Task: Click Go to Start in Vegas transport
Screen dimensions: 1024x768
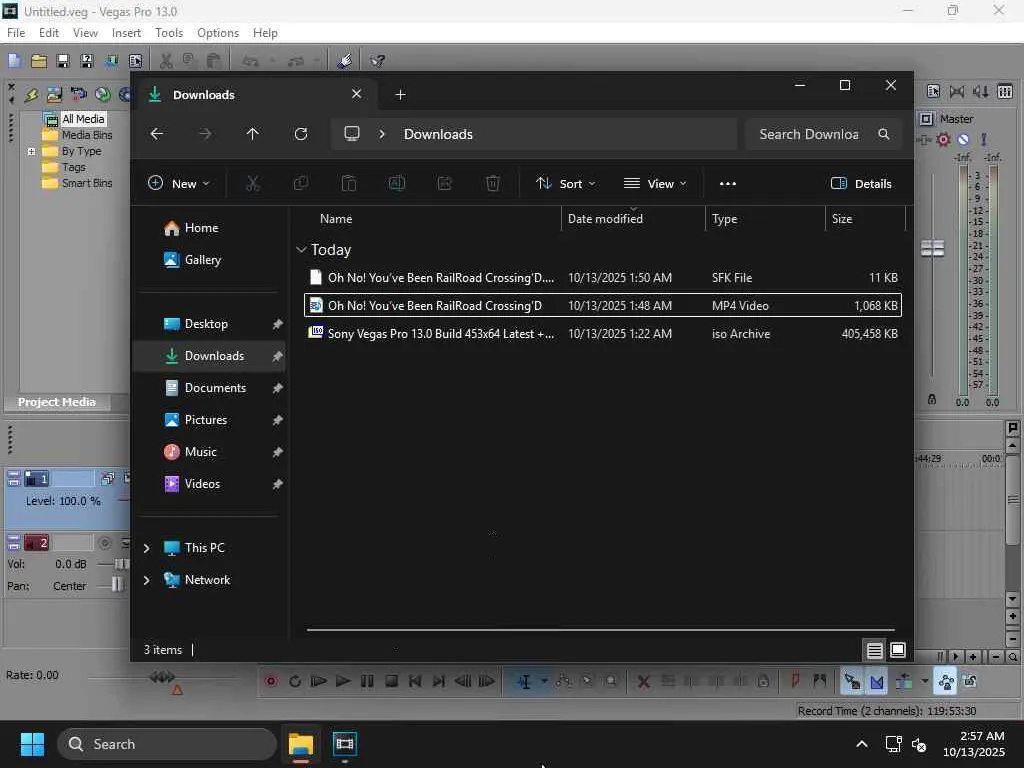Action: (x=415, y=681)
